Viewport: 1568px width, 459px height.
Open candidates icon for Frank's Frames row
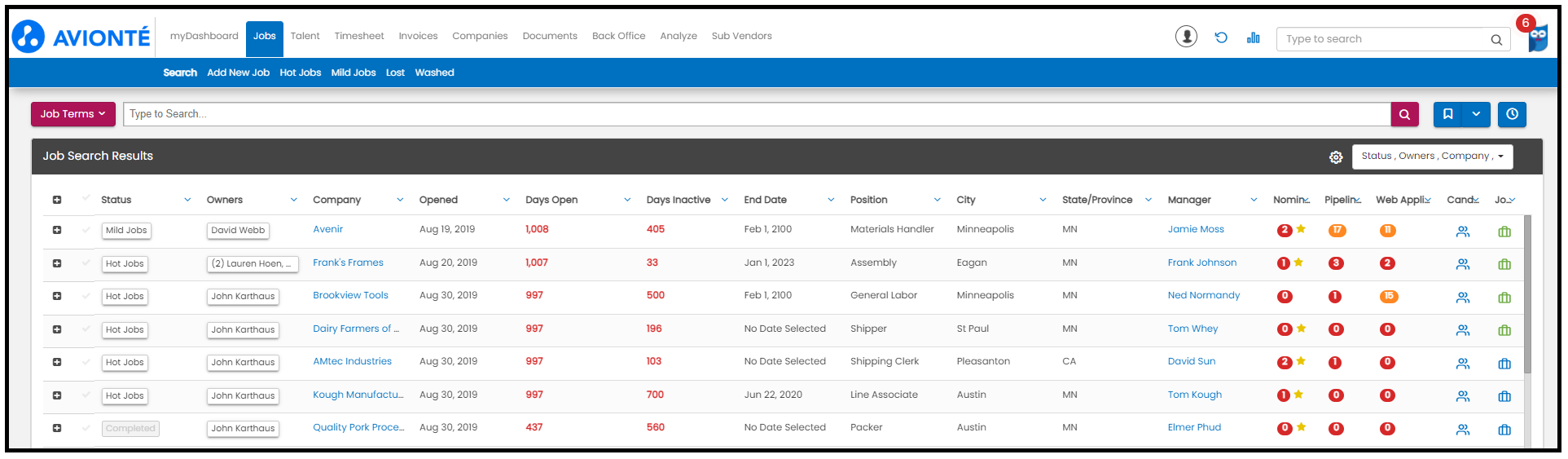[x=1463, y=264]
